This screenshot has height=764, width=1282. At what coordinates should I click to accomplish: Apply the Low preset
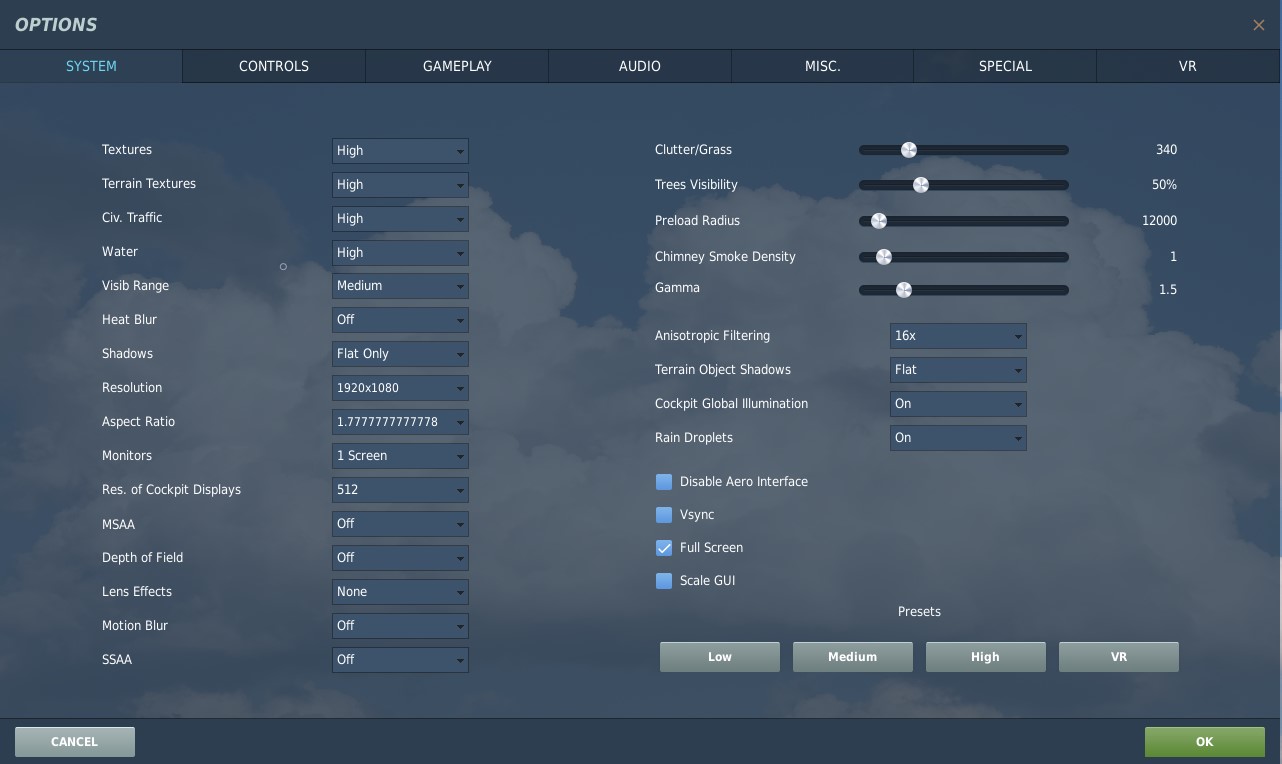720,657
